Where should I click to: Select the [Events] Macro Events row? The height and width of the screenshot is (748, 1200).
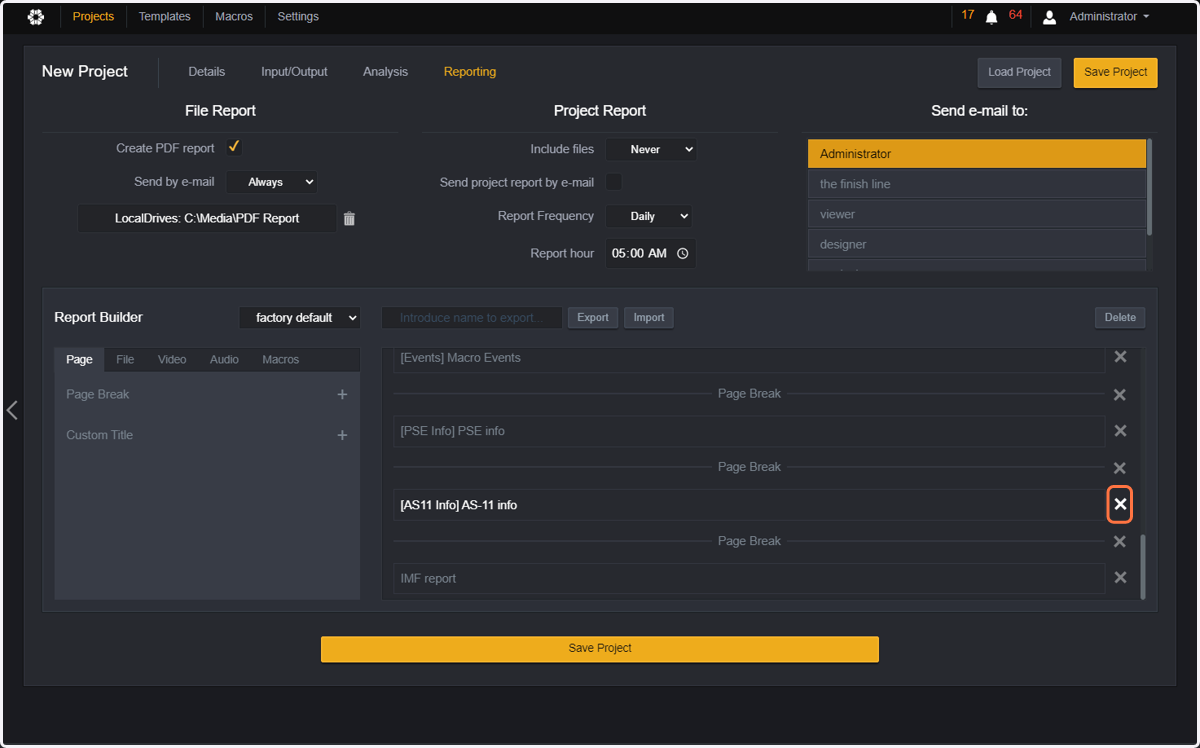coord(749,358)
